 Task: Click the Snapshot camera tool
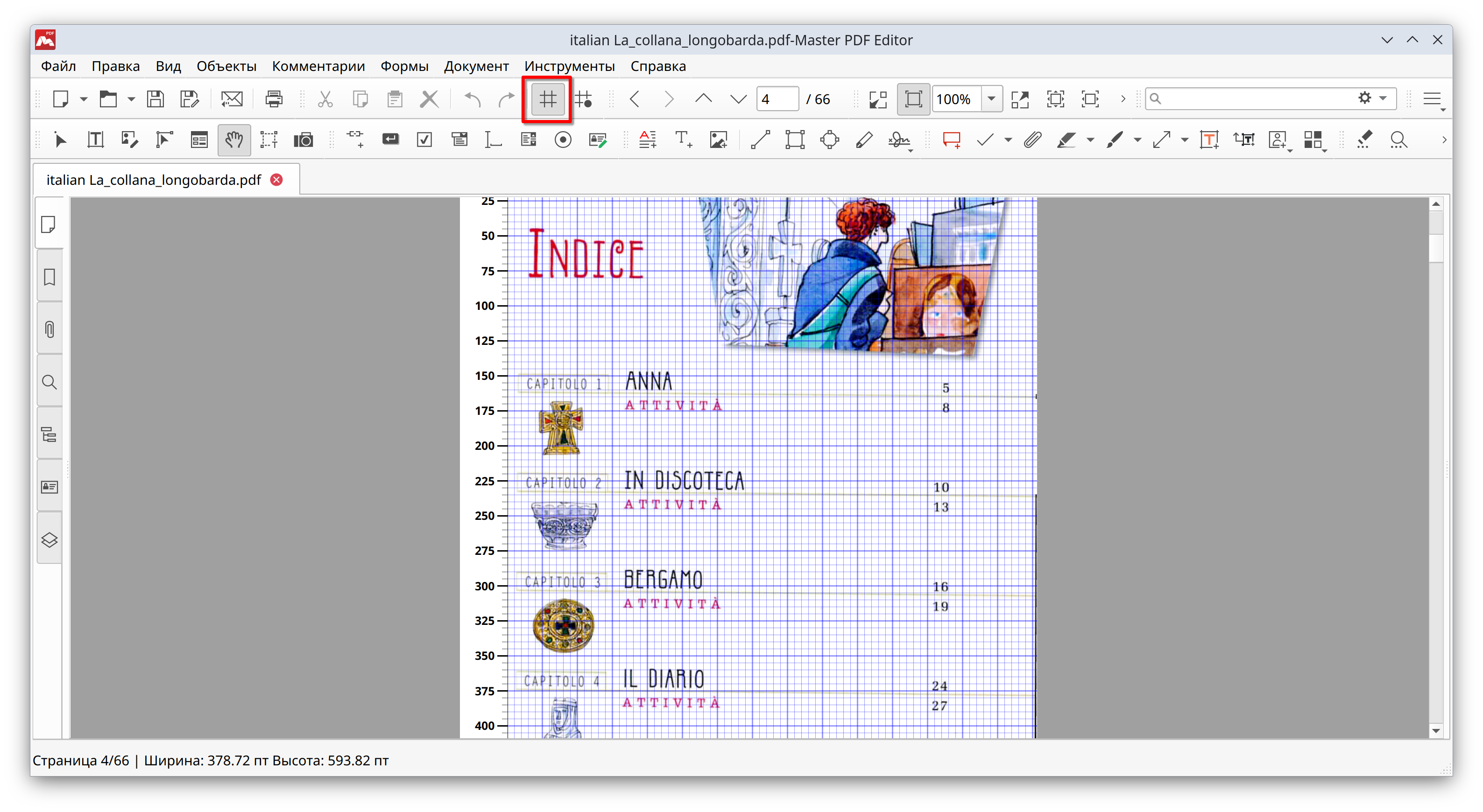click(304, 140)
